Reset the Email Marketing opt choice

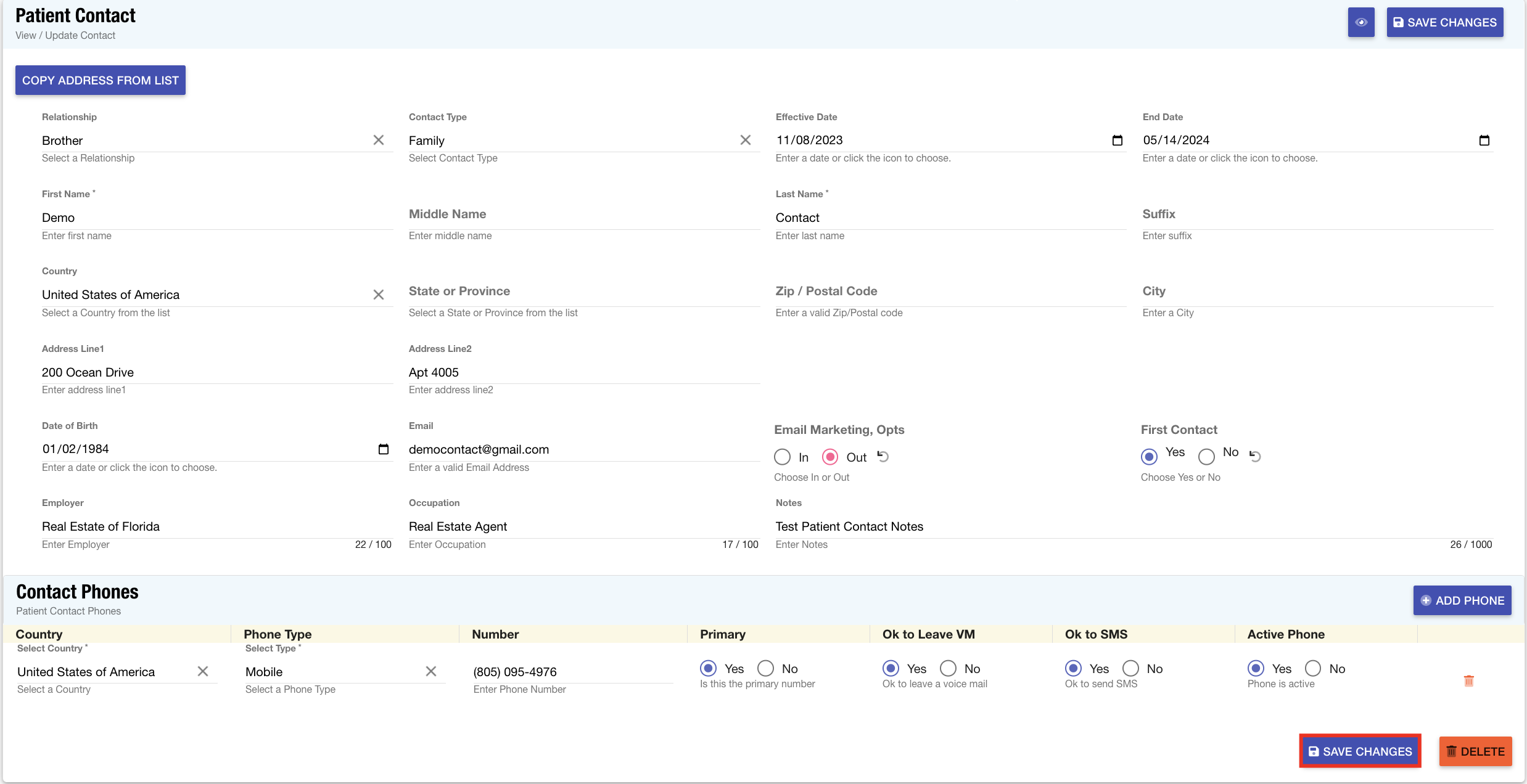883,457
